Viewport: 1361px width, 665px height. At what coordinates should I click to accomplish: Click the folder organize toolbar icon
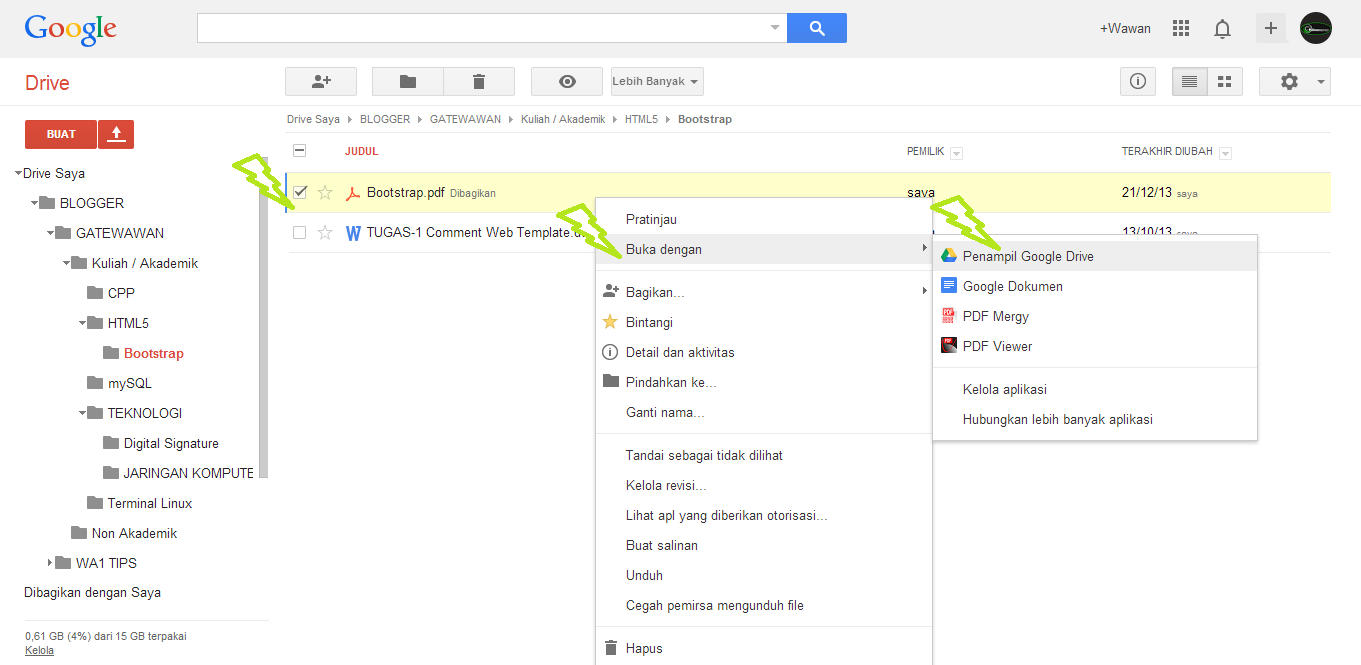[x=408, y=81]
